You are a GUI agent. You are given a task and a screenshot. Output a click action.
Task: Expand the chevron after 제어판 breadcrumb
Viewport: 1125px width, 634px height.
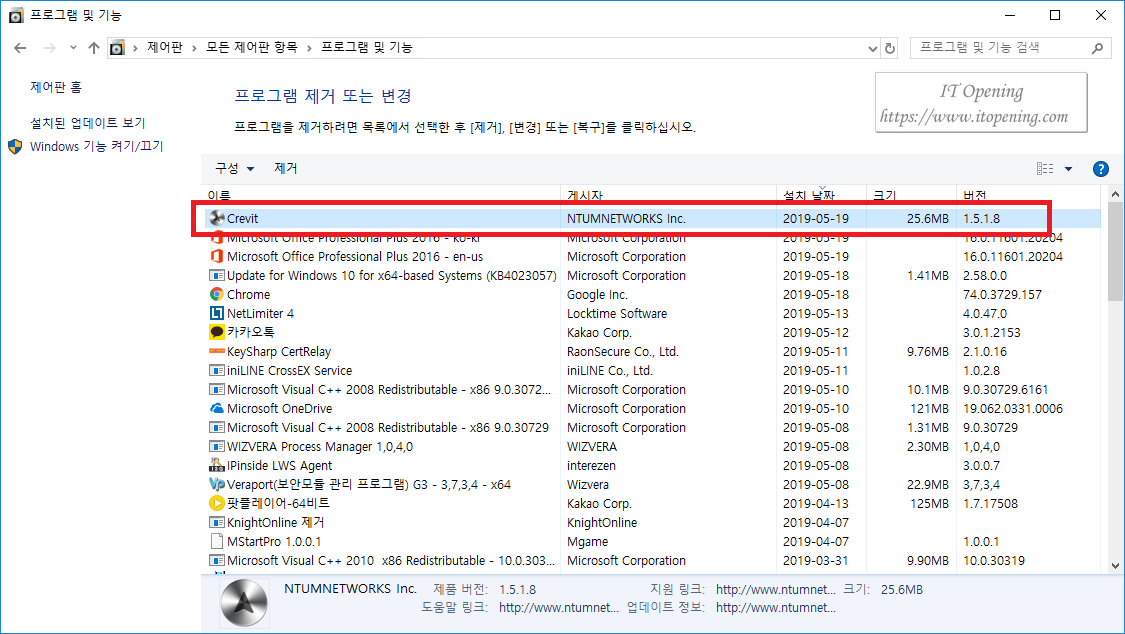pos(194,48)
